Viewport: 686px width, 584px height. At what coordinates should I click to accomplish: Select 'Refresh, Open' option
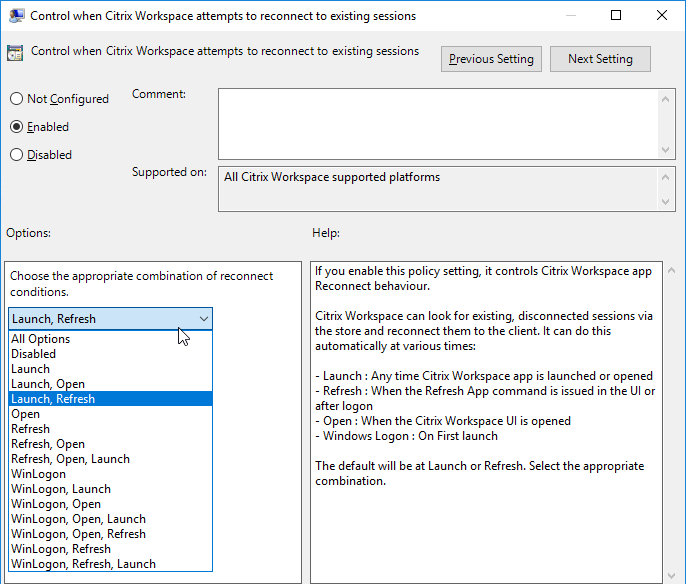tap(110, 444)
